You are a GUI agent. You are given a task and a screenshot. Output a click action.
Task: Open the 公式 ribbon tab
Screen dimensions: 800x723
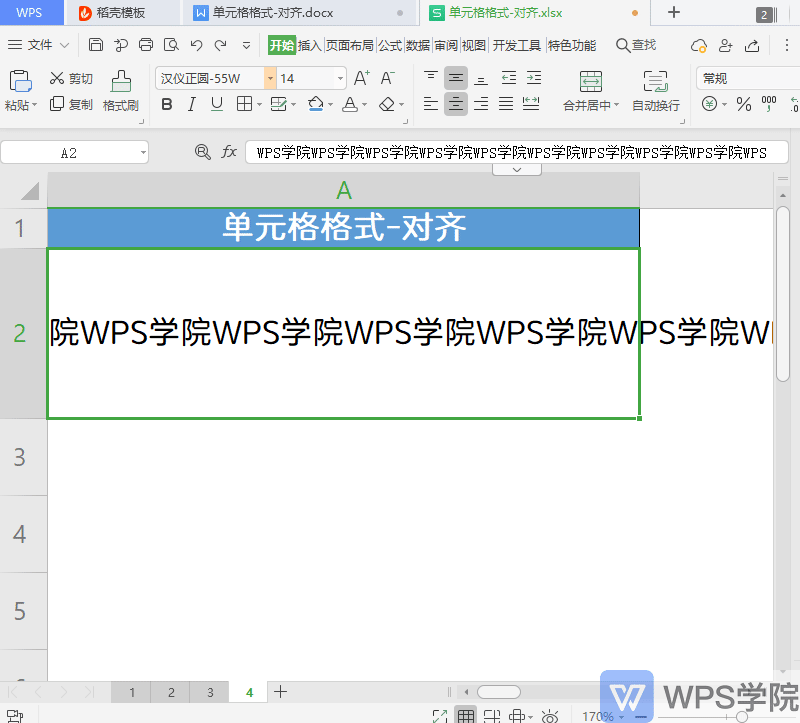pos(390,45)
